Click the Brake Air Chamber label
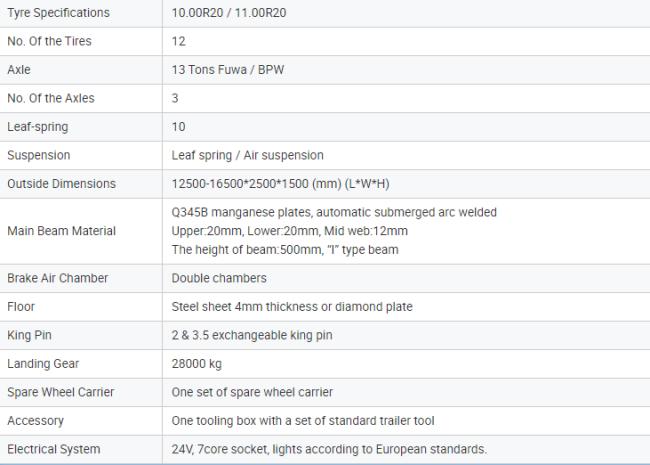The width and height of the screenshot is (650, 465). pyautogui.click(x=58, y=278)
